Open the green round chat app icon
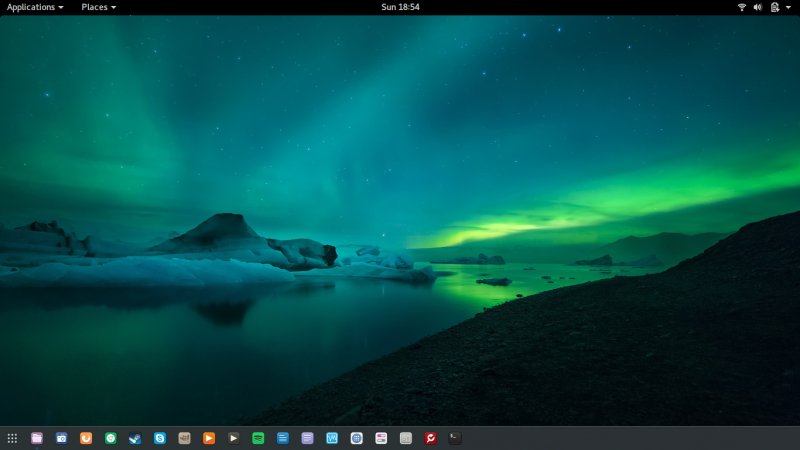This screenshot has width=800, height=450. pyautogui.click(x=111, y=438)
